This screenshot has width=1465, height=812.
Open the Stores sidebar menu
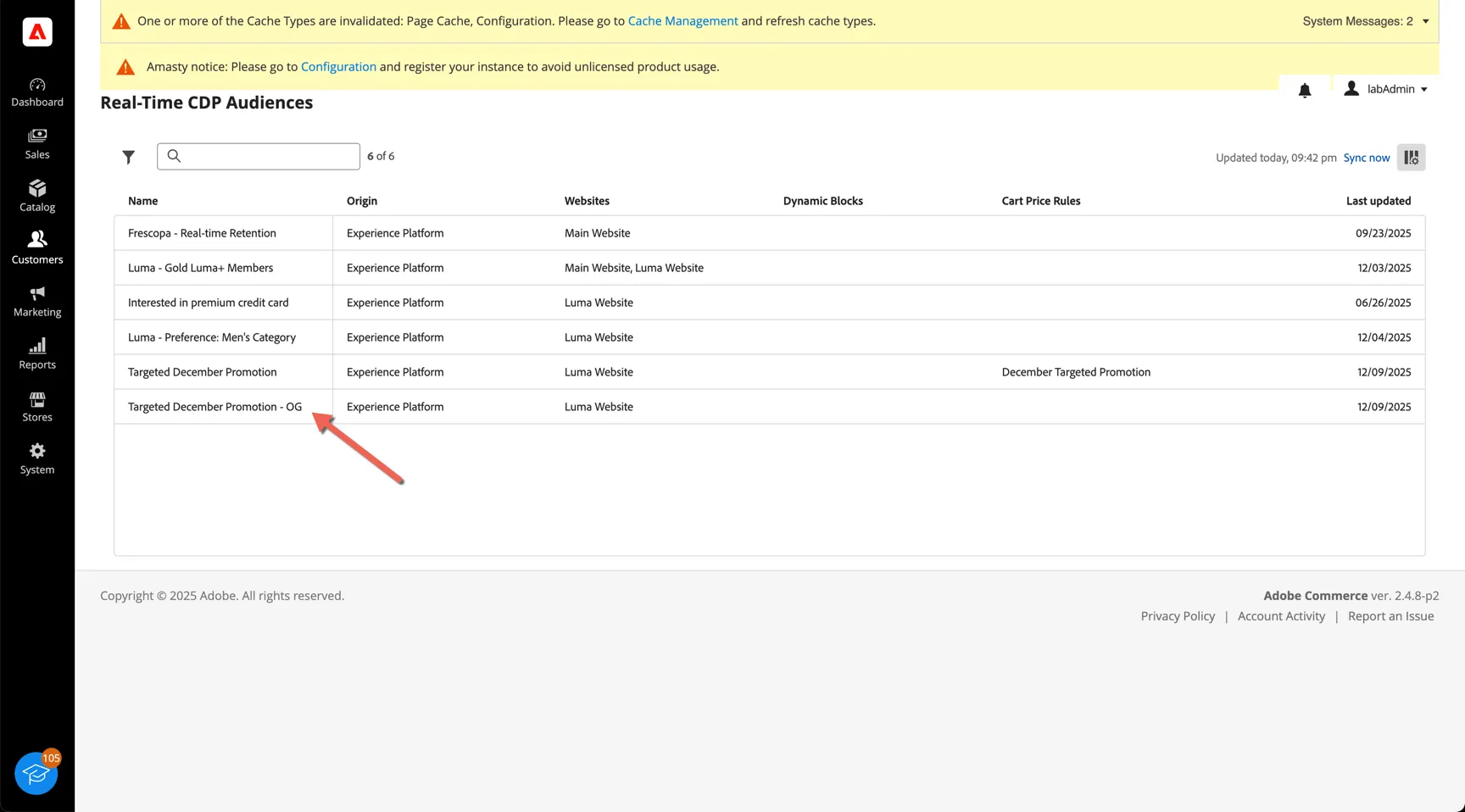coord(37,407)
